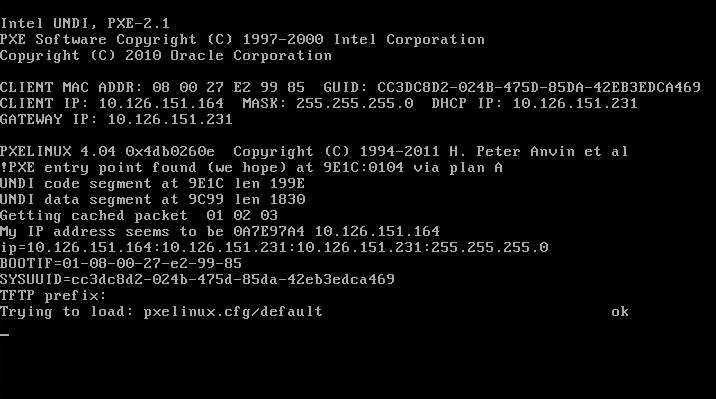Click the BOOTIF=01-08-00-27 line

121,263
